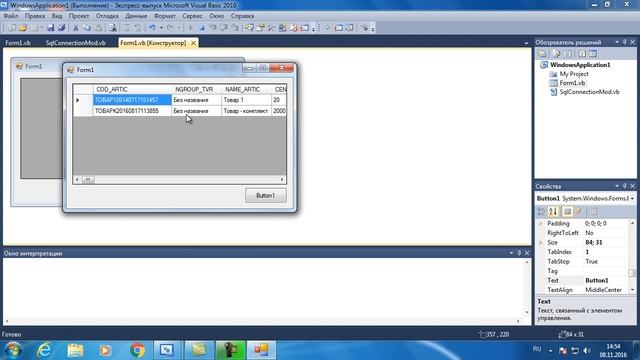Open the Сервис menu
The image size is (640, 360).
[x=192, y=16]
